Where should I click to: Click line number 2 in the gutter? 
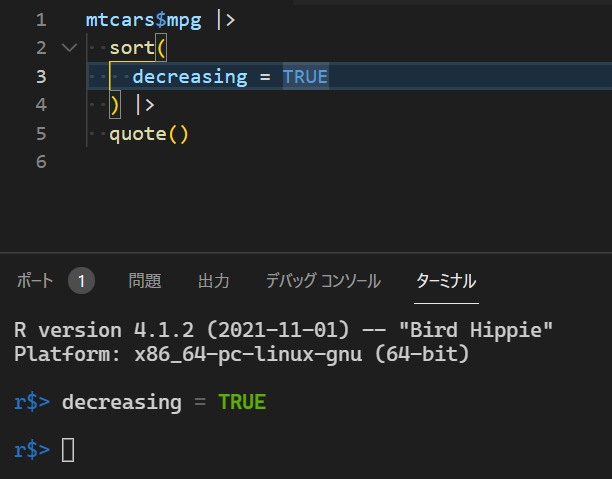coord(41,48)
